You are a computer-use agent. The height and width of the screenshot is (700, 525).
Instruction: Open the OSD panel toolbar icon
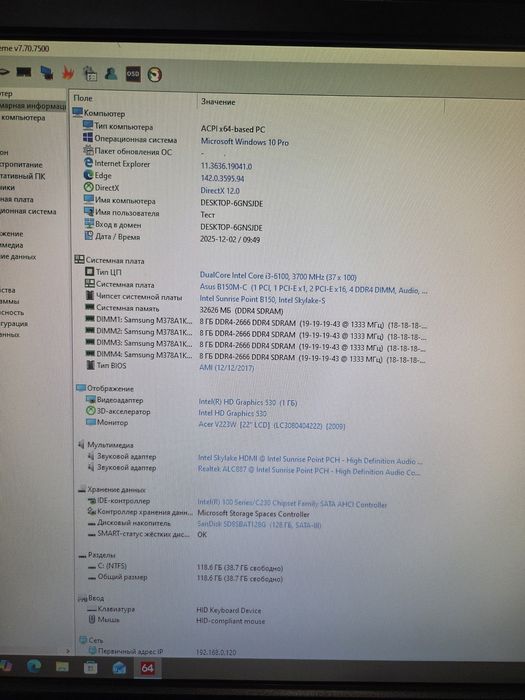(133, 74)
